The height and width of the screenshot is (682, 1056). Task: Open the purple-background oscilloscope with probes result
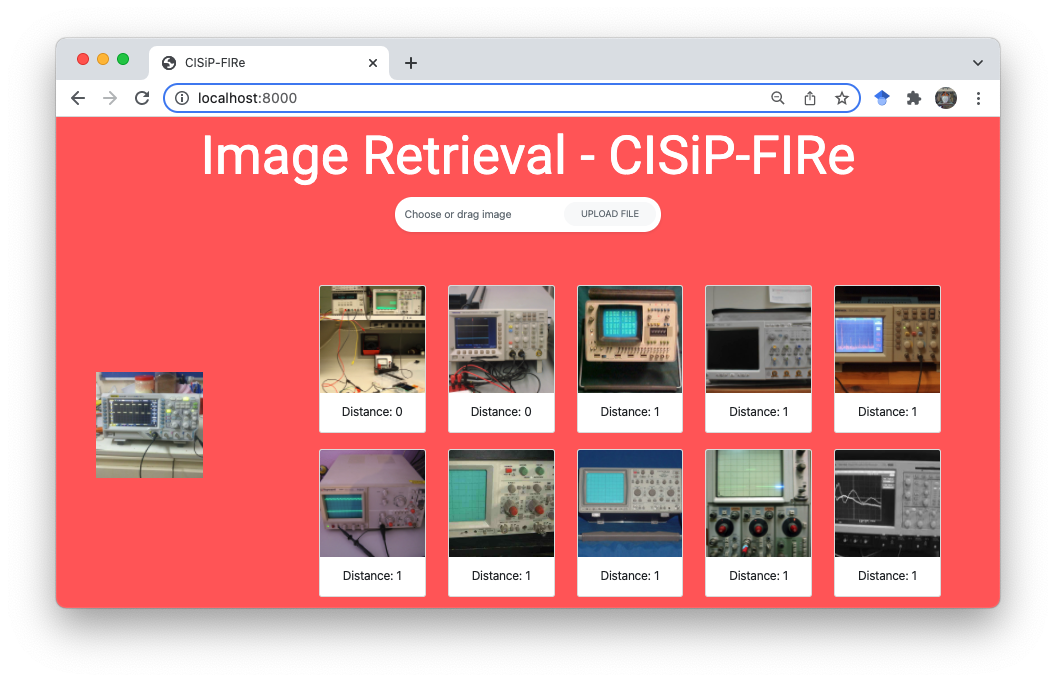372,523
